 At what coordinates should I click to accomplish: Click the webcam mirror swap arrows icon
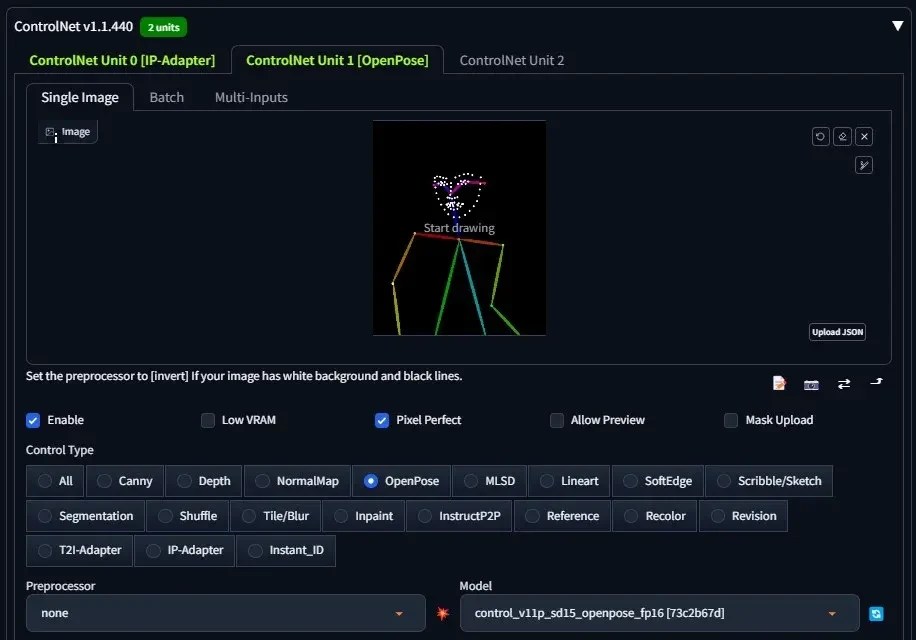[841, 383]
